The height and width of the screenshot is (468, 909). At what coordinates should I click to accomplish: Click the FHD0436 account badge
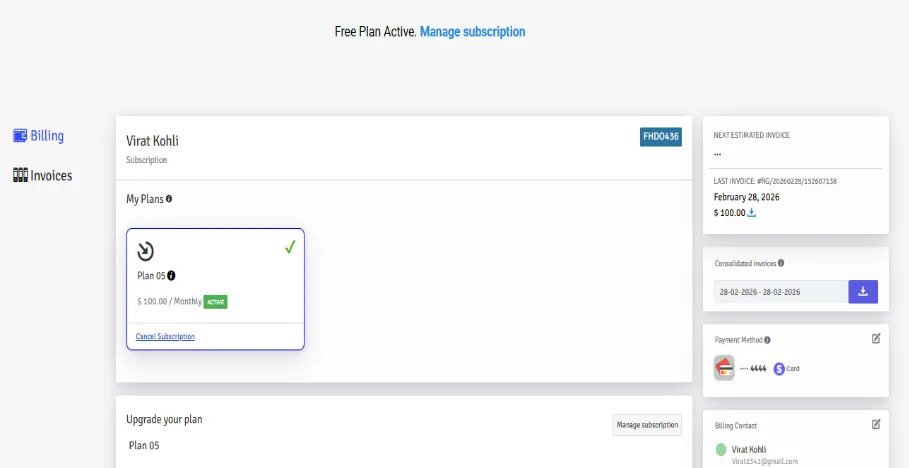coord(661,137)
